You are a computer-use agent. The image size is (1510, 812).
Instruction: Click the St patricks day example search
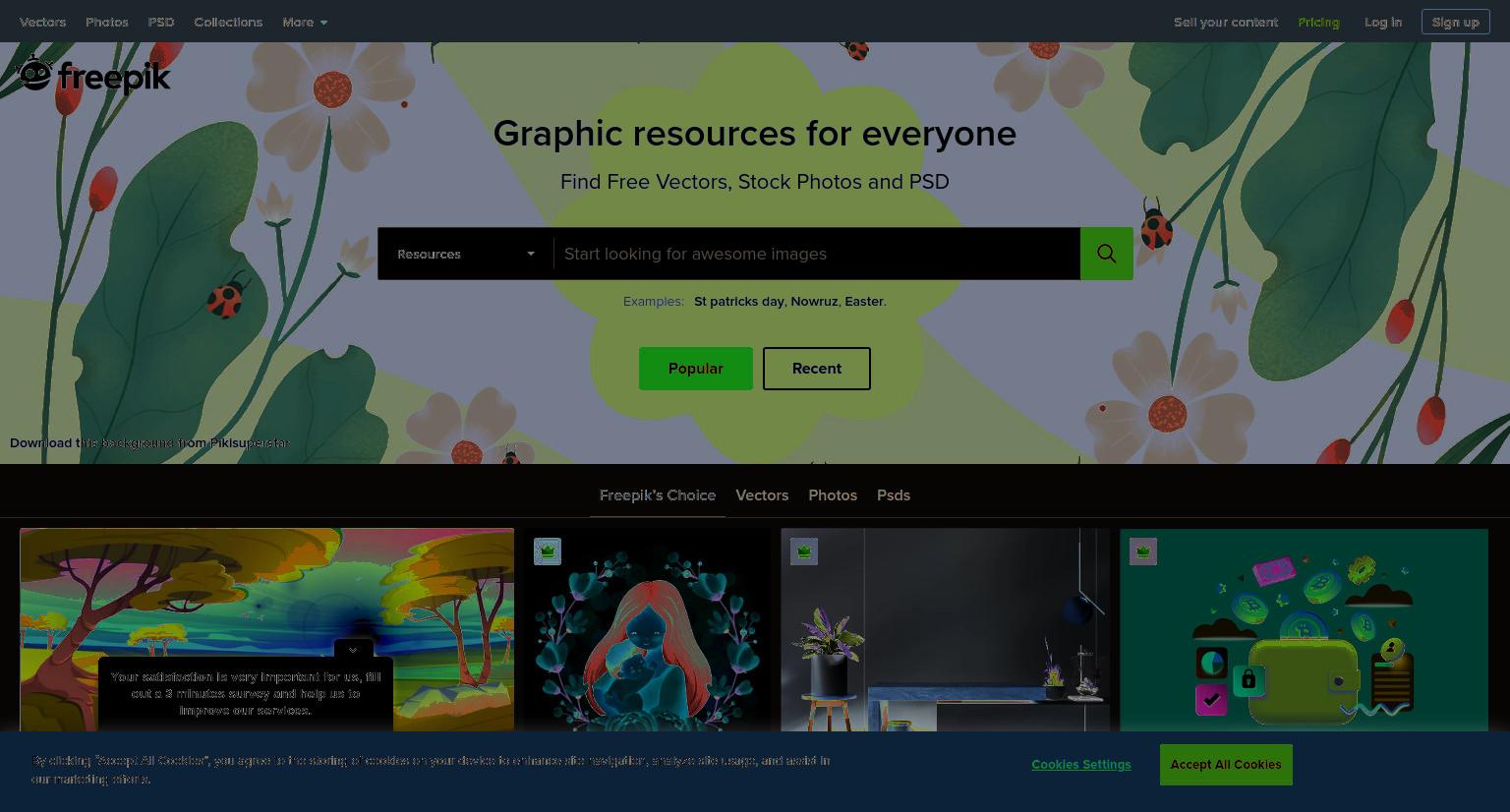coord(739,302)
